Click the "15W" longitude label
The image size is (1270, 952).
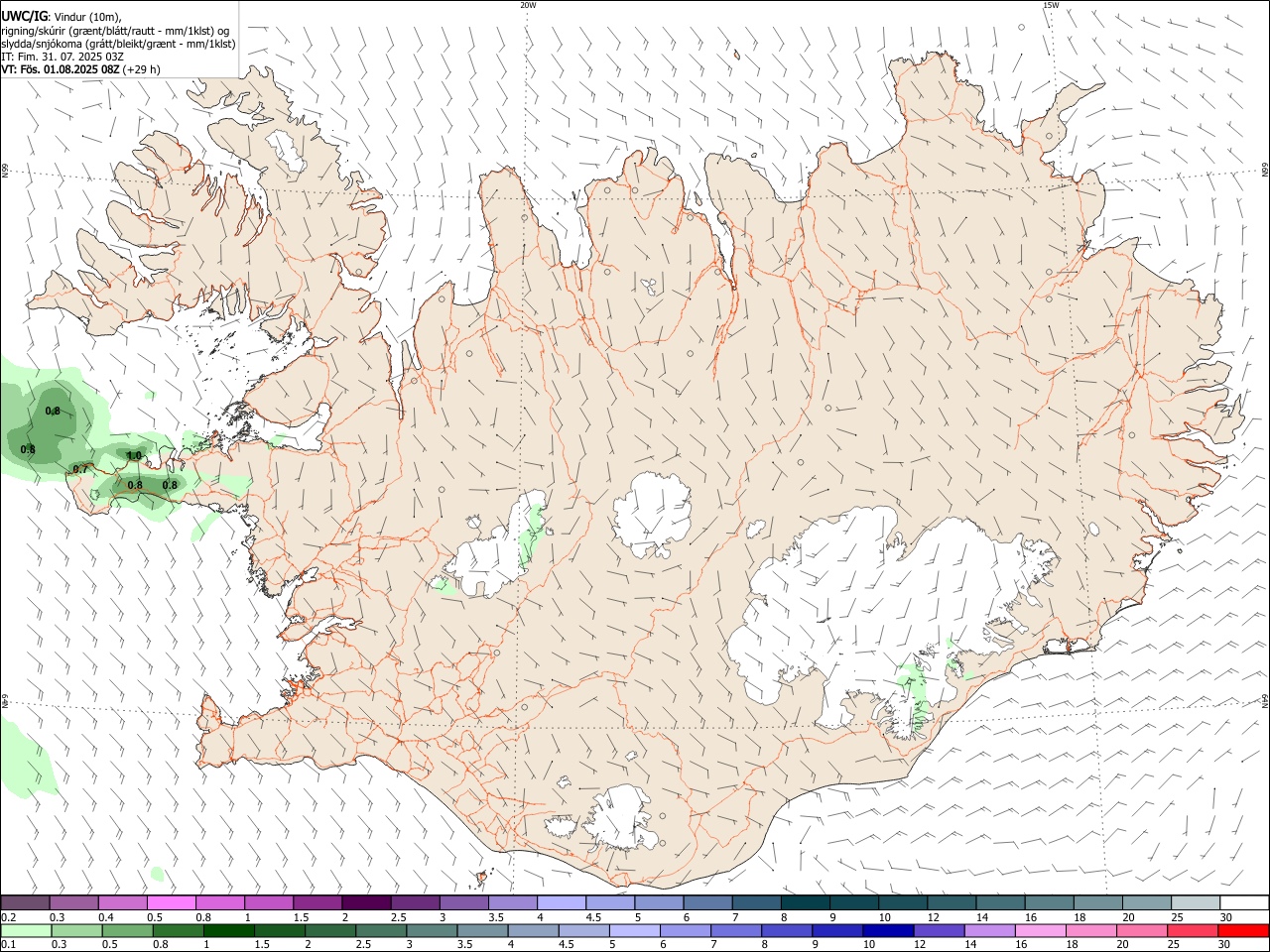click(x=1051, y=5)
